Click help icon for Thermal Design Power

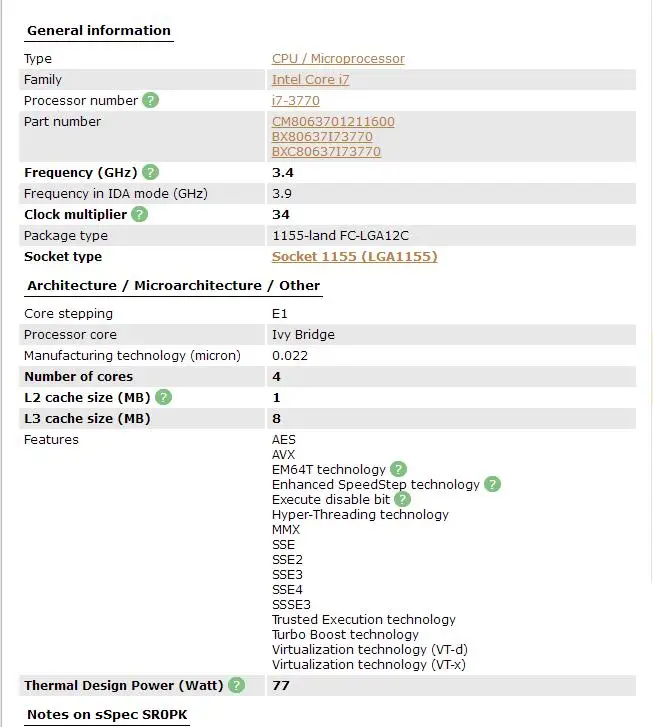pyautogui.click(x=236, y=685)
